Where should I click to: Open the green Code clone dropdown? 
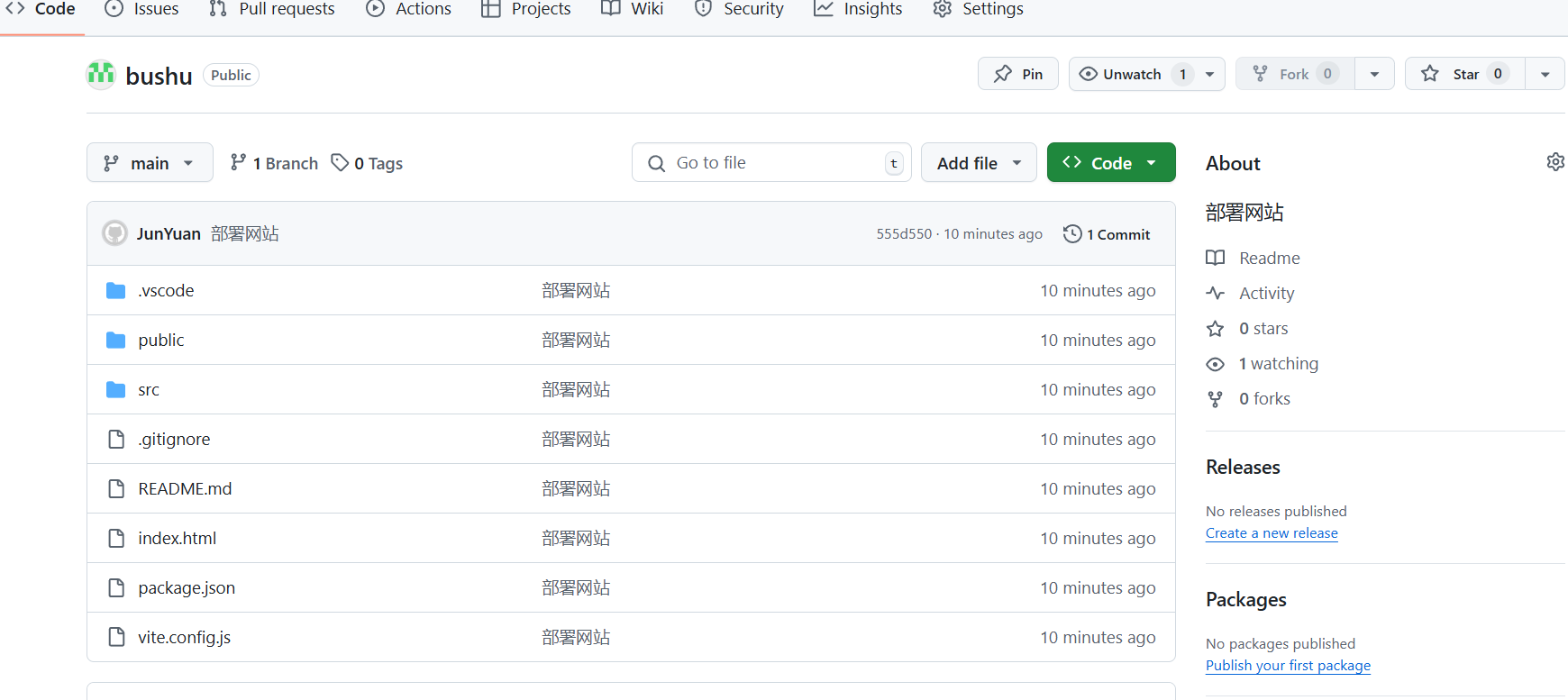click(x=1111, y=163)
